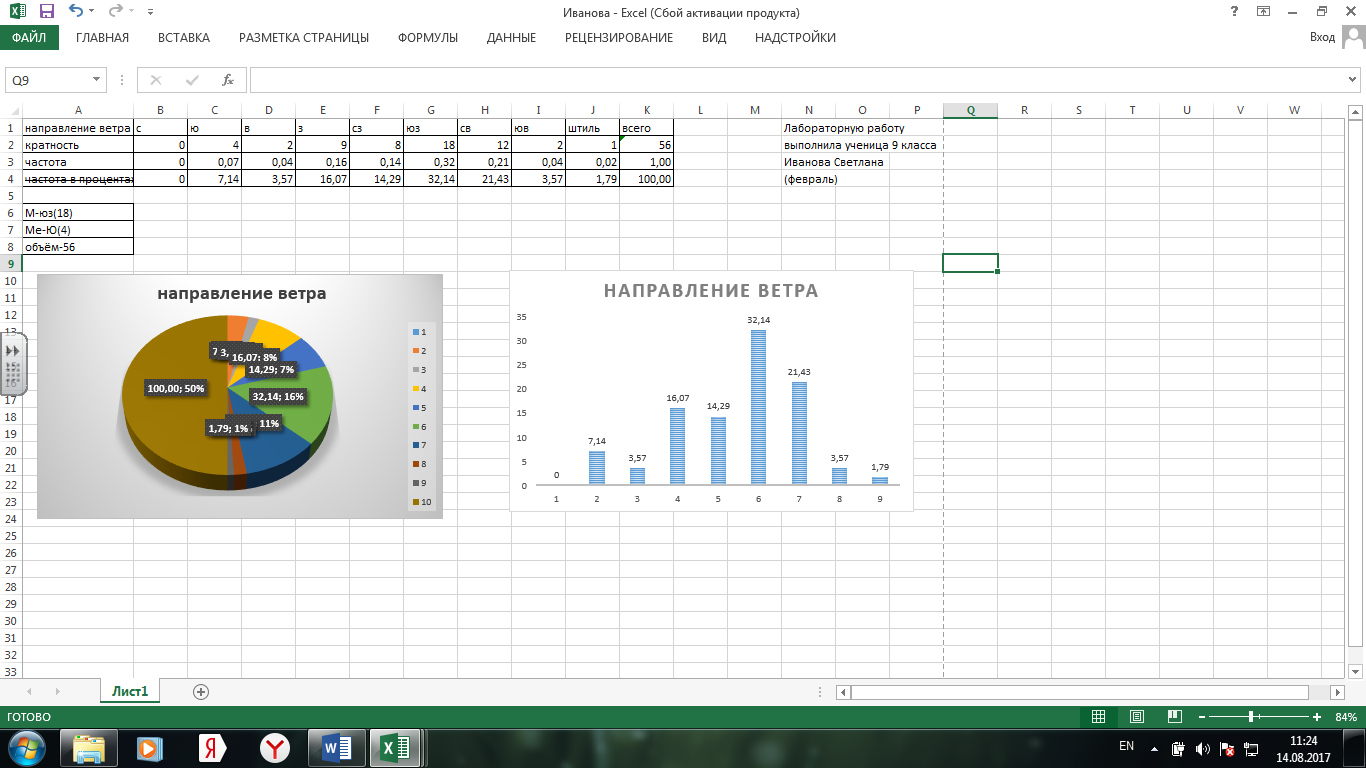This screenshot has width=1366, height=768.
Task: Select column header A
Action: tap(78, 110)
